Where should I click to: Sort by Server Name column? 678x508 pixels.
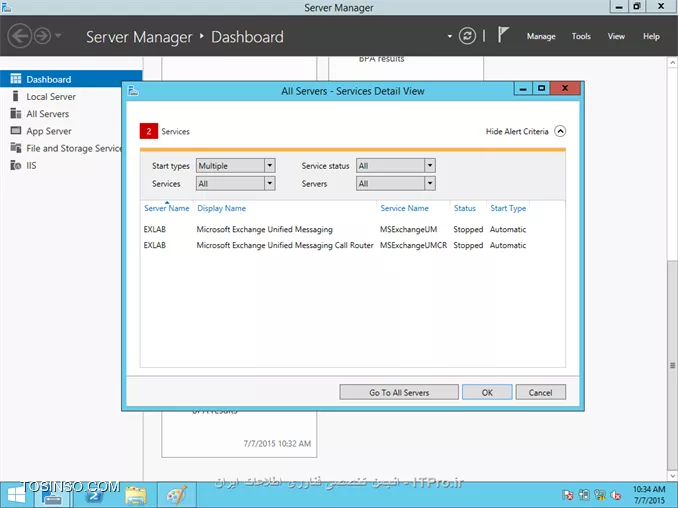166,208
